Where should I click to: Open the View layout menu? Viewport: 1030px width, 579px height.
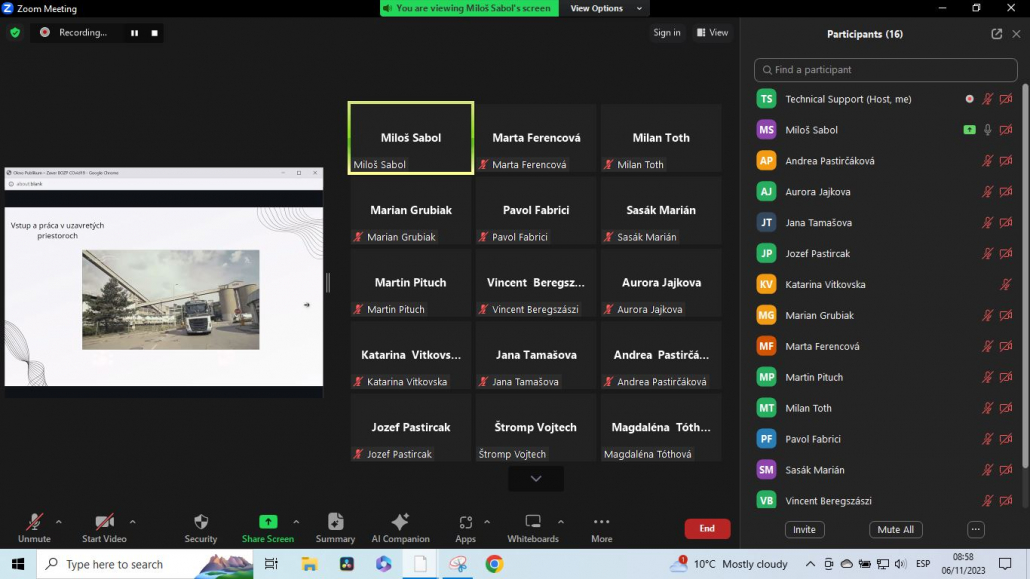tap(713, 33)
